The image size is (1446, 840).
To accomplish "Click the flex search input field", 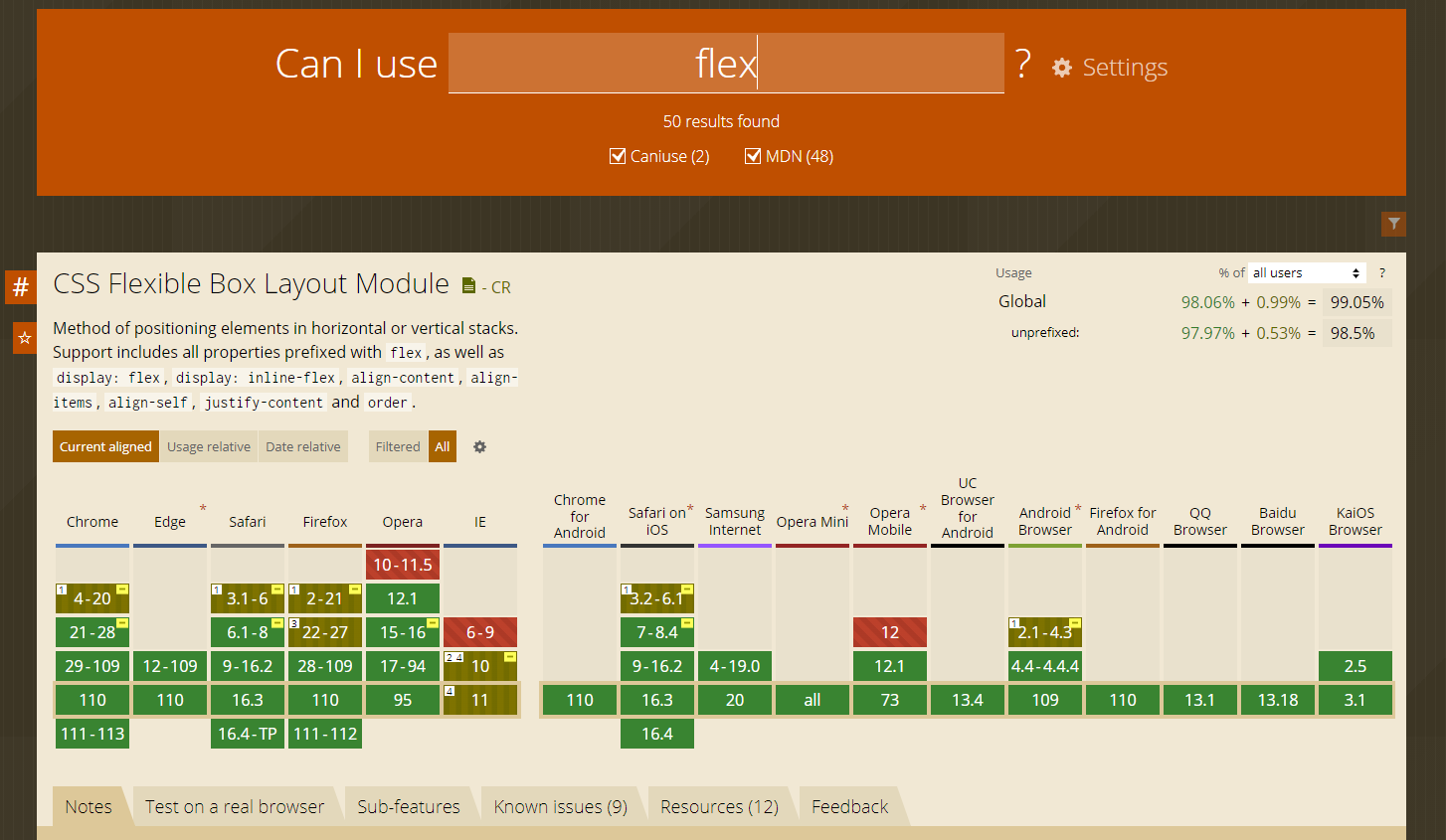I will click(726, 64).
